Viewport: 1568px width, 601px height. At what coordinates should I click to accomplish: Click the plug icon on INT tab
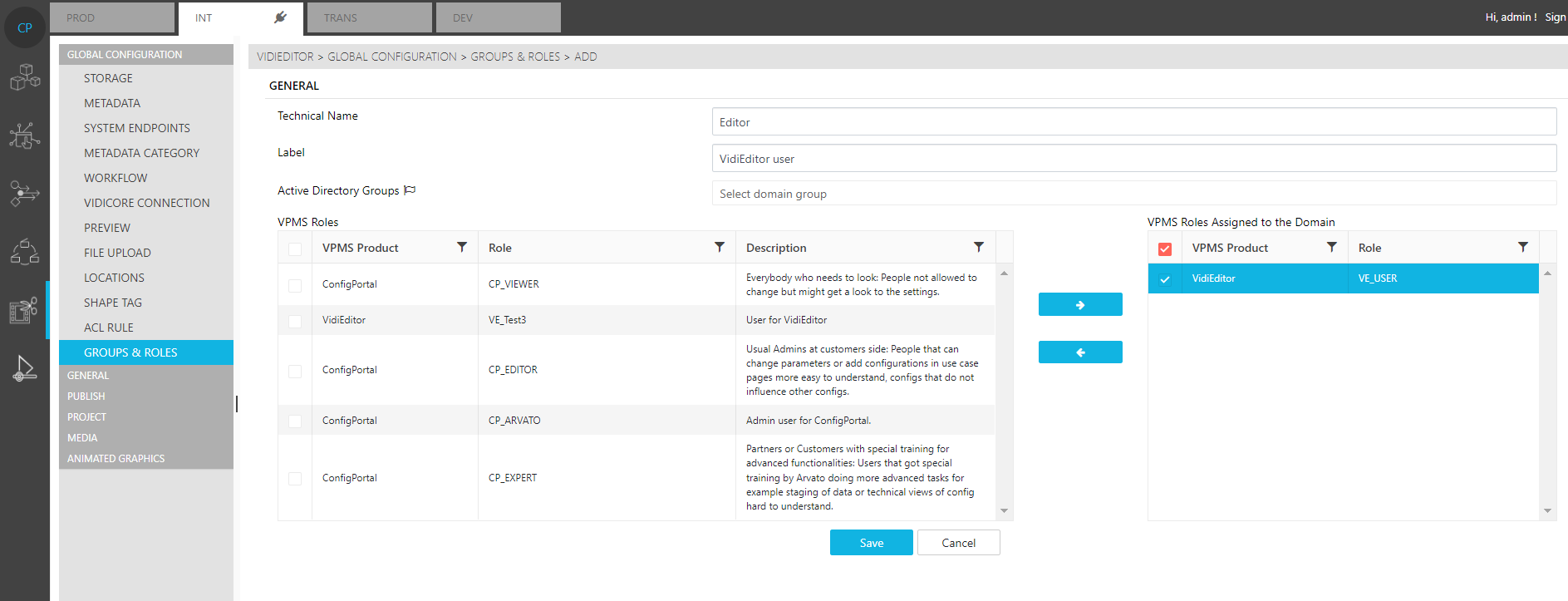click(x=280, y=17)
